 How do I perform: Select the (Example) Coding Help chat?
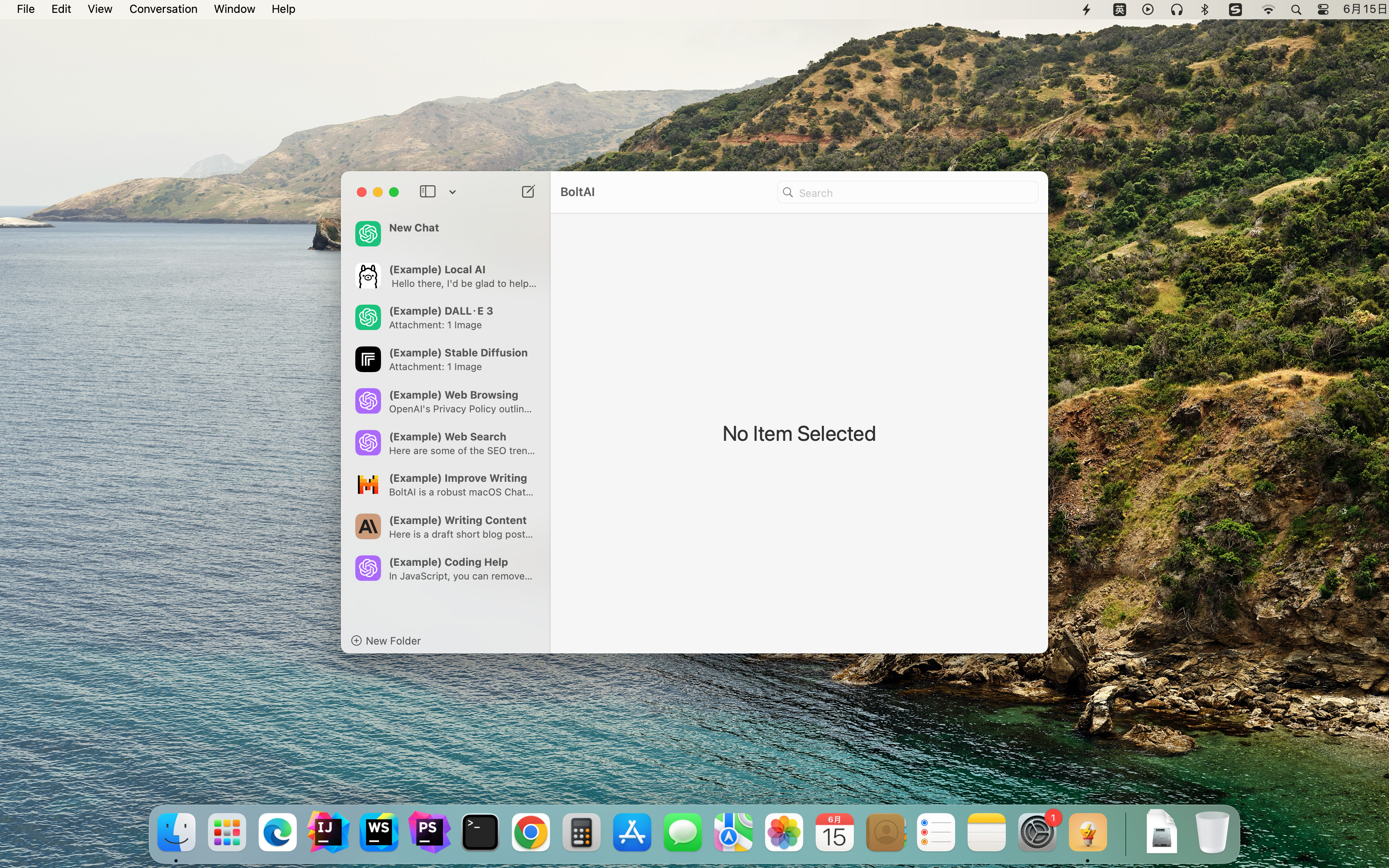tap(445, 569)
